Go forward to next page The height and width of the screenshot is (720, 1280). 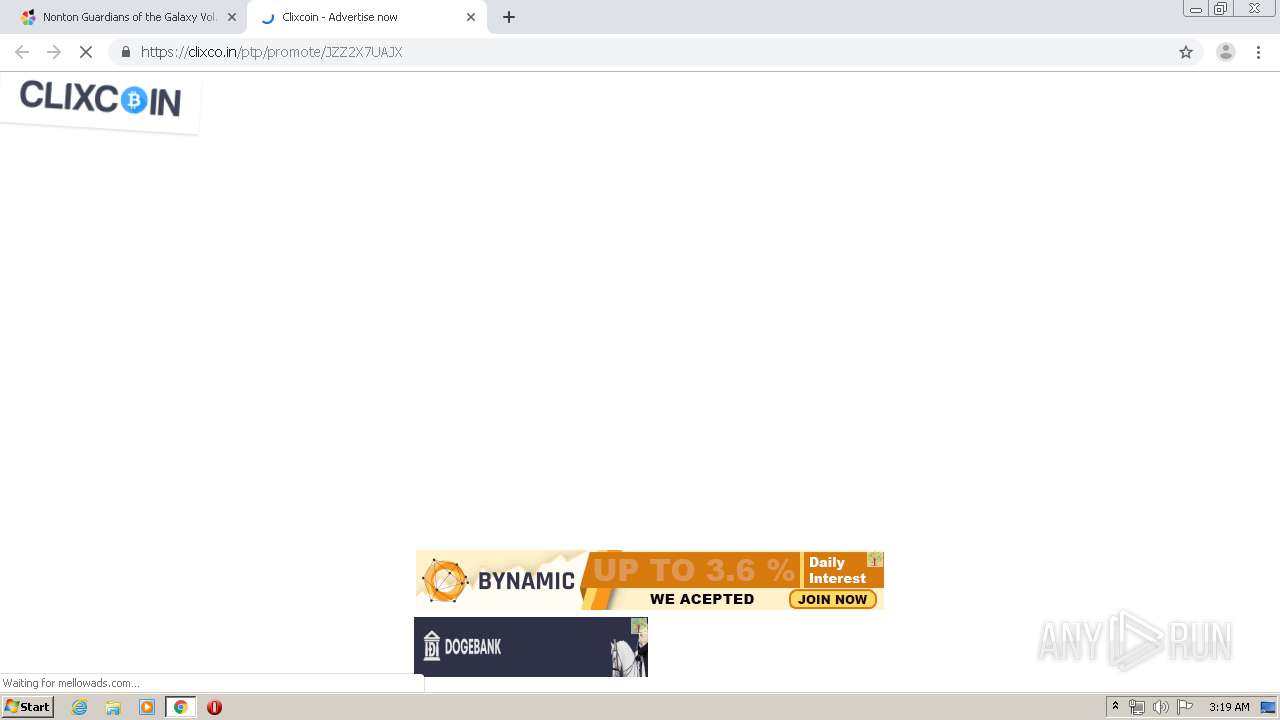[x=54, y=52]
